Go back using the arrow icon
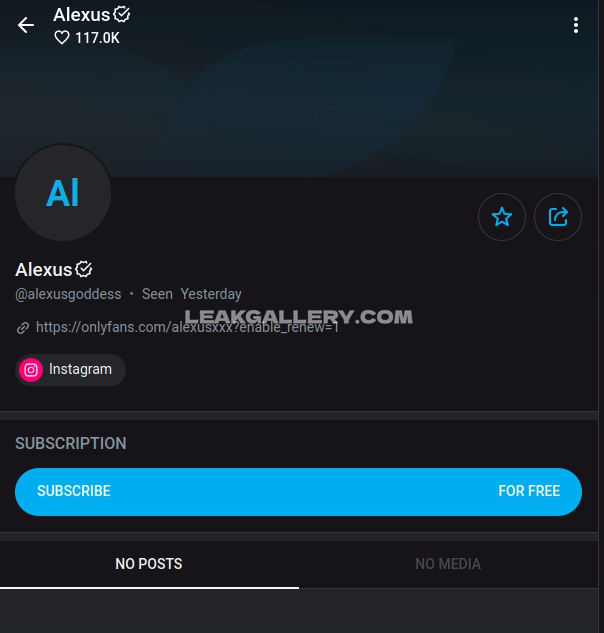Viewport: 604px width, 633px height. click(x=26, y=25)
